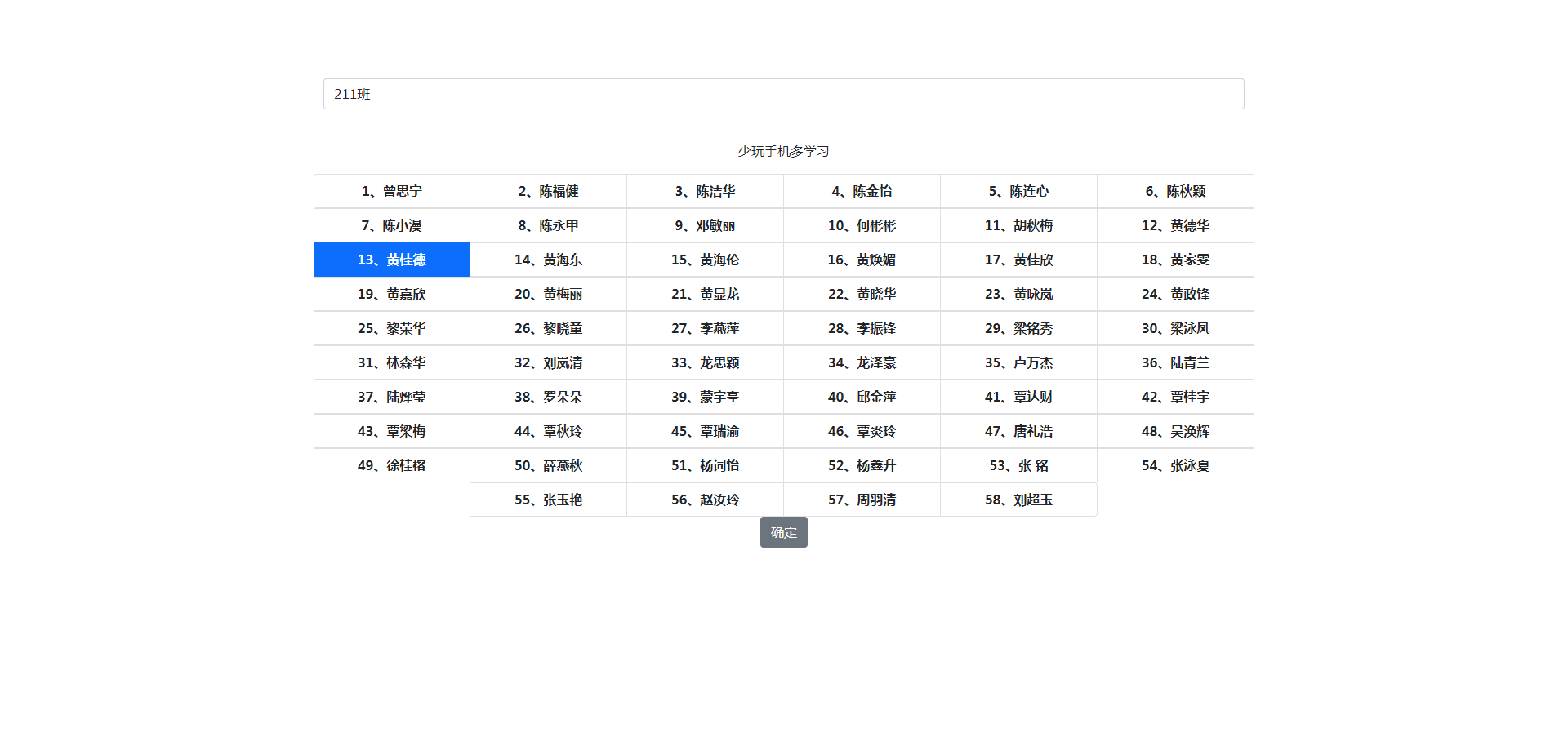Choose student 47、唐礼浩
1568x742 pixels.
(1018, 431)
